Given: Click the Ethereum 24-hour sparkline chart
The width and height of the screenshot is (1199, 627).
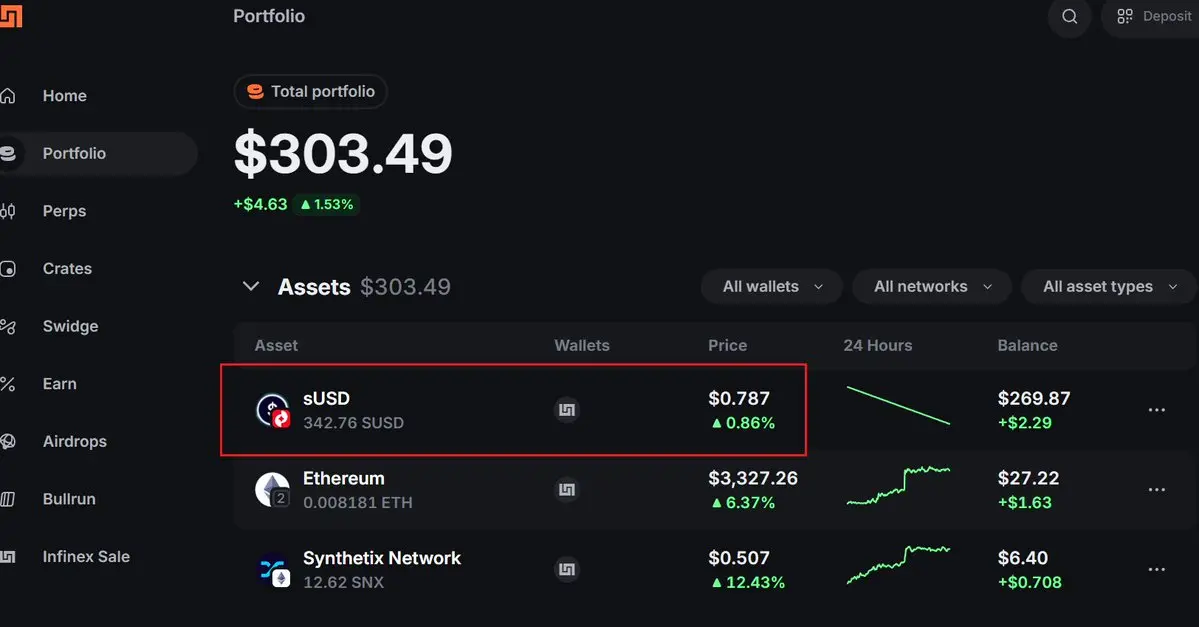Looking at the screenshot, I should coord(898,486).
